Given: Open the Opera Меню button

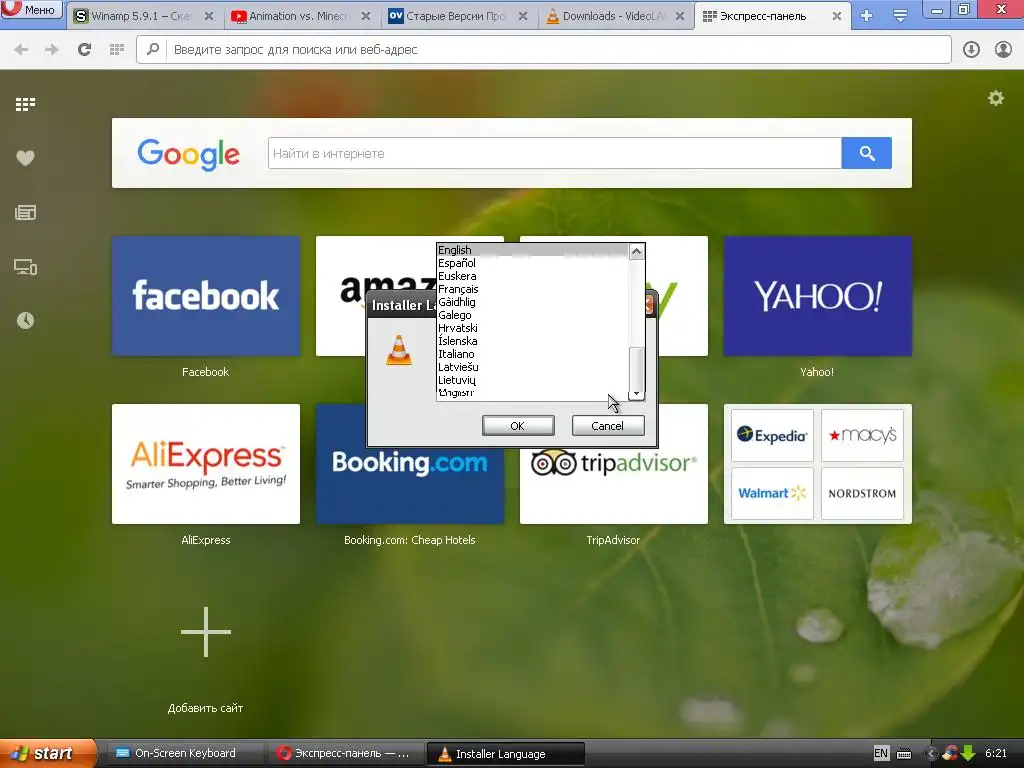Looking at the screenshot, I should coord(31,9).
